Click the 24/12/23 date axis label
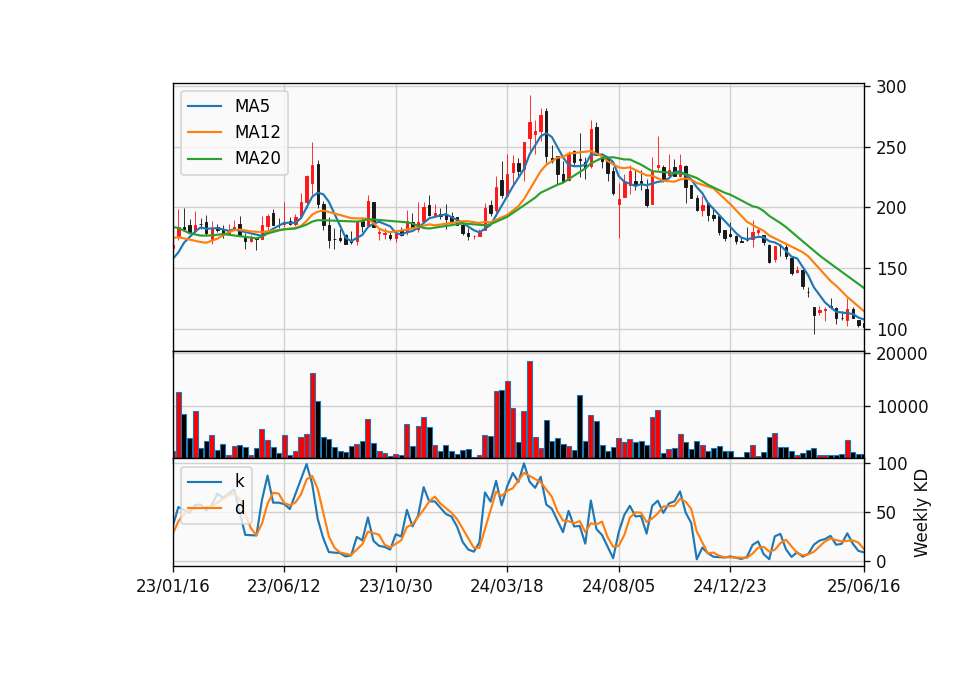Screen dimensions: 960x690 pos(730,586)
